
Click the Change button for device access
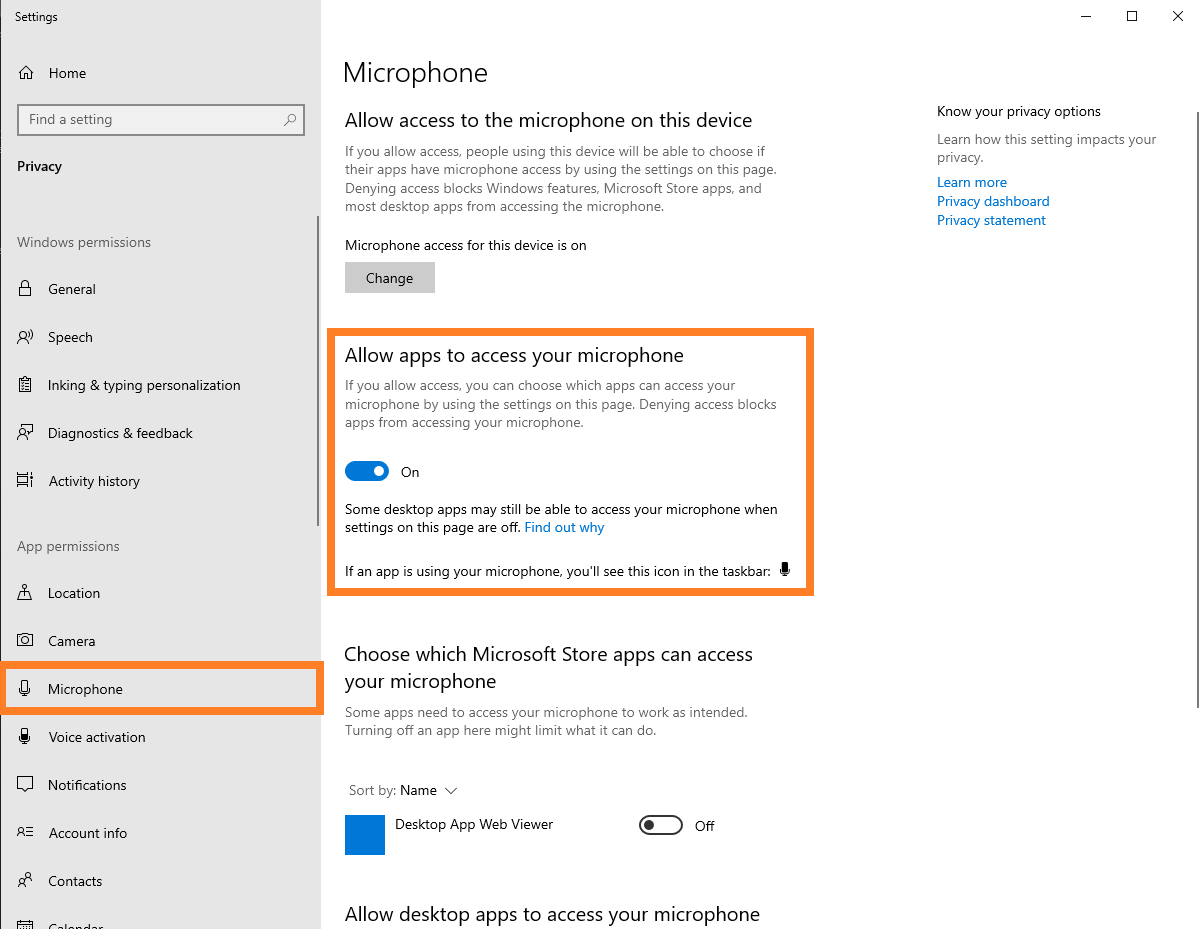[390, 278]
